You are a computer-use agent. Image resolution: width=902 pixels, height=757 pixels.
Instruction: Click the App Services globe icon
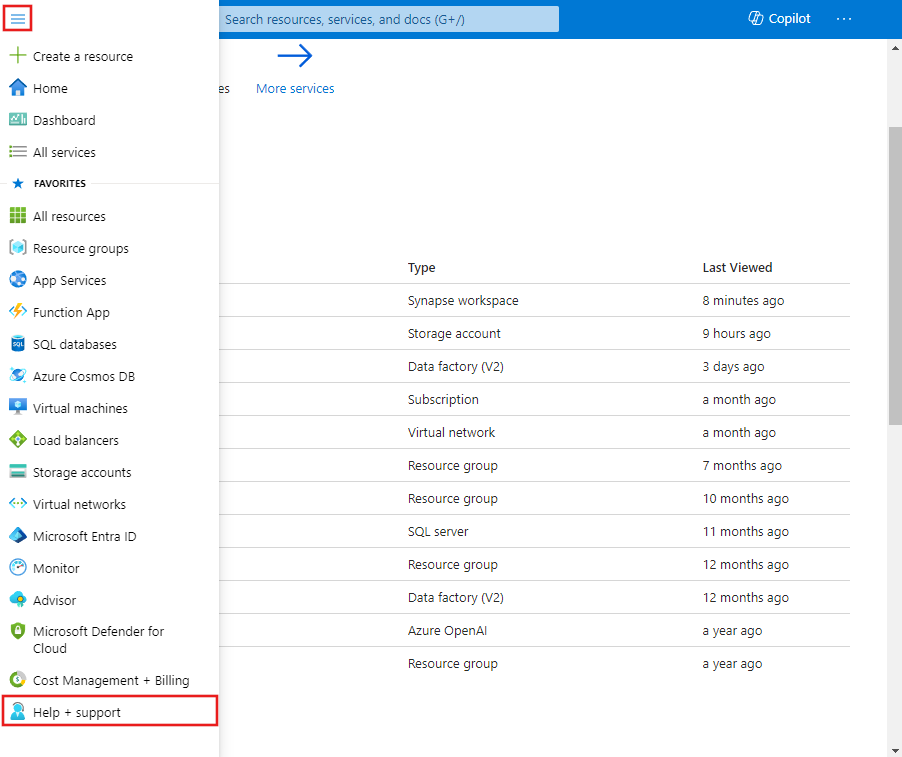coord(18,280)
